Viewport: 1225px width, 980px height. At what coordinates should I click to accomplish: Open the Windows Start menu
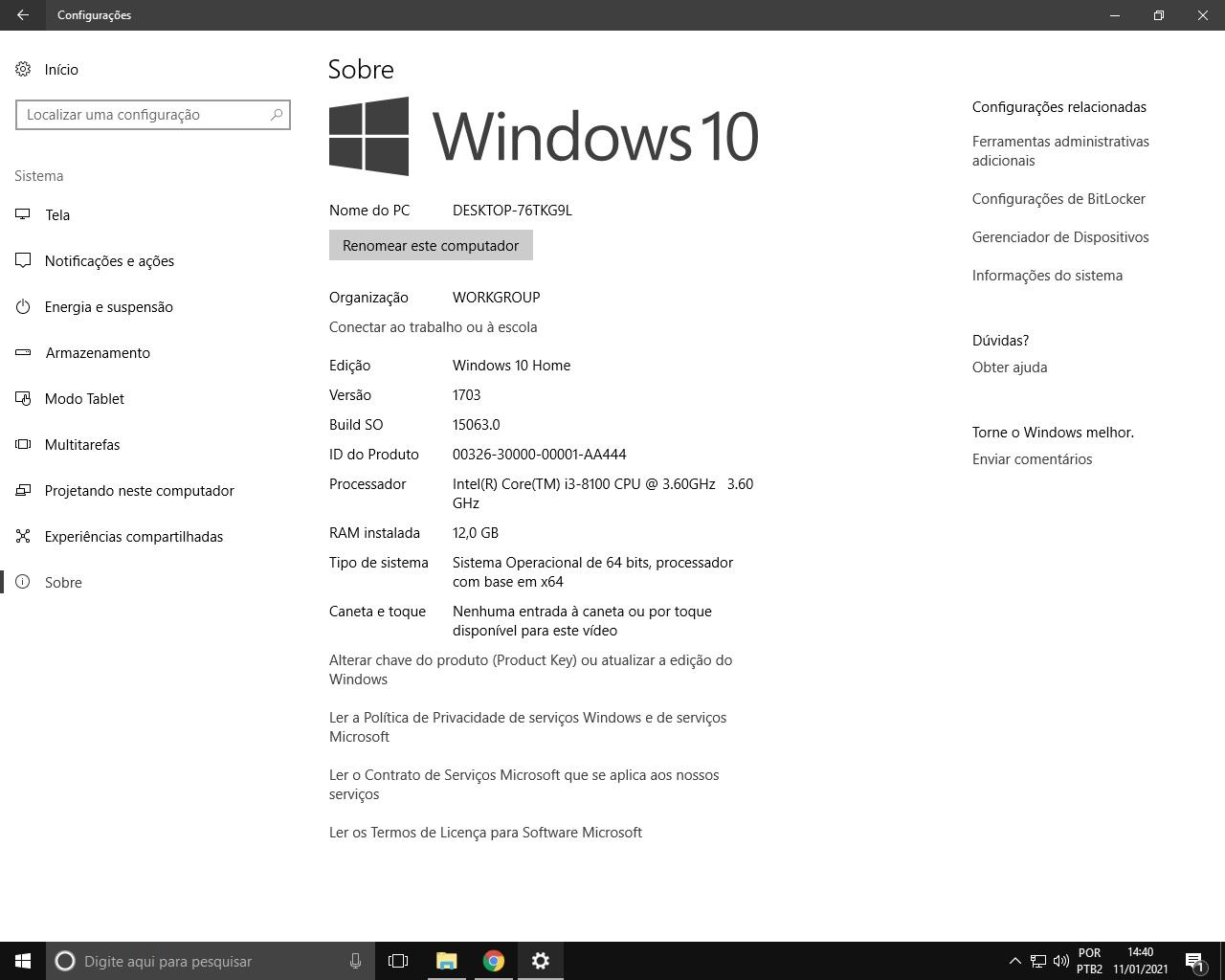pyautogui.click(x=23, y=961)
